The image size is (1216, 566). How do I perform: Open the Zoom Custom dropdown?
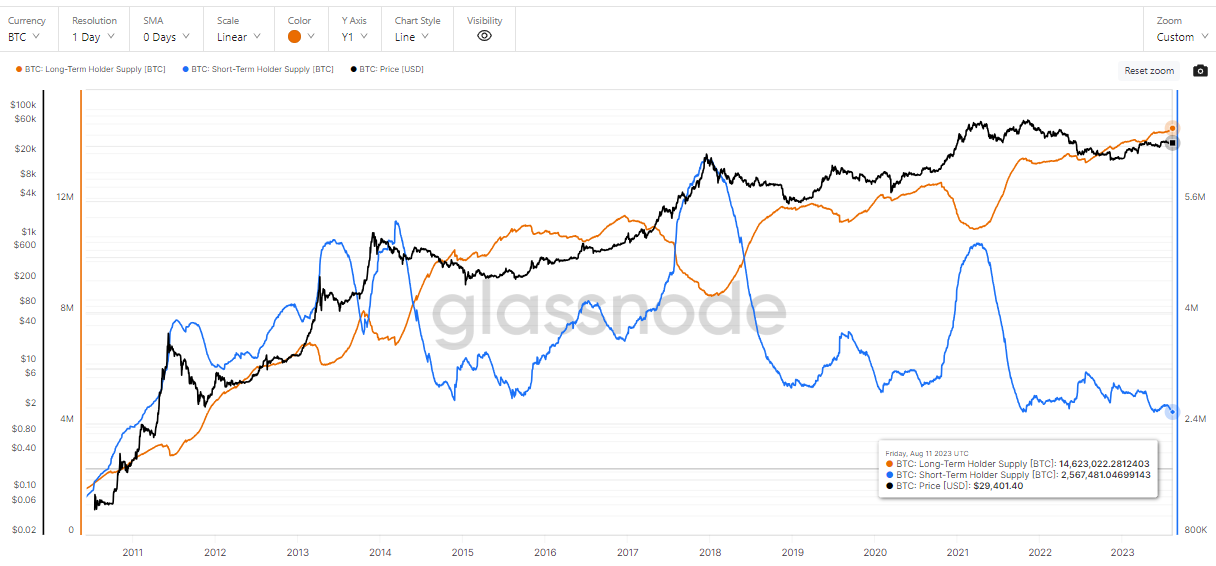coord(1181,37)
